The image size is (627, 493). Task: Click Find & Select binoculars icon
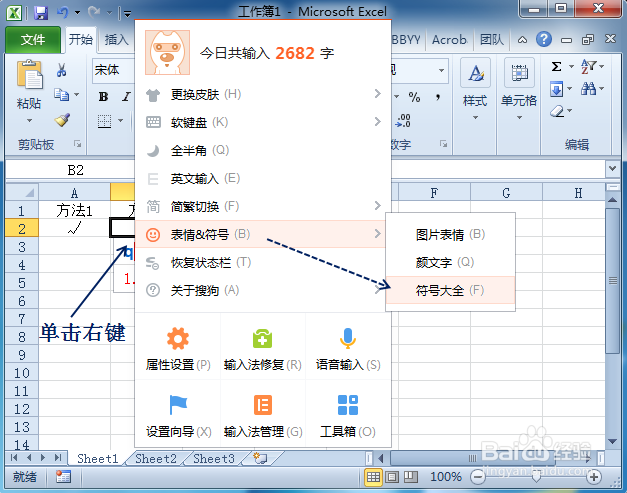pyautogui.click(x=589, y=89)
